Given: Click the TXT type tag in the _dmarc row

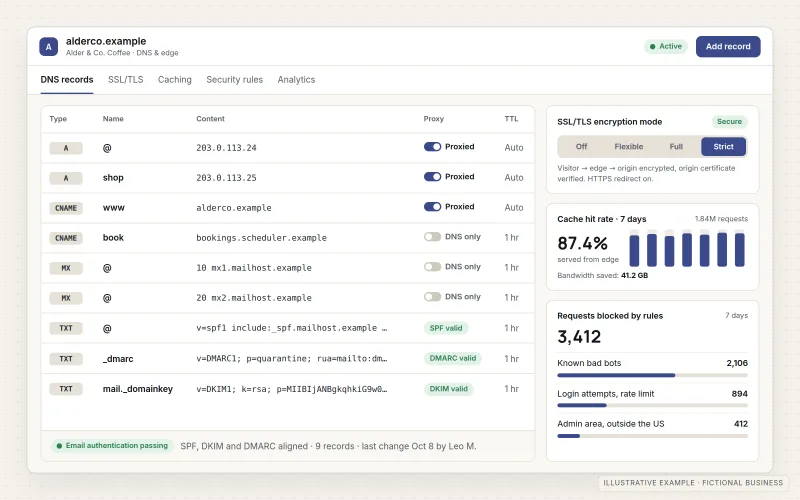Looking at the screenshot, I should coord(66,359).
